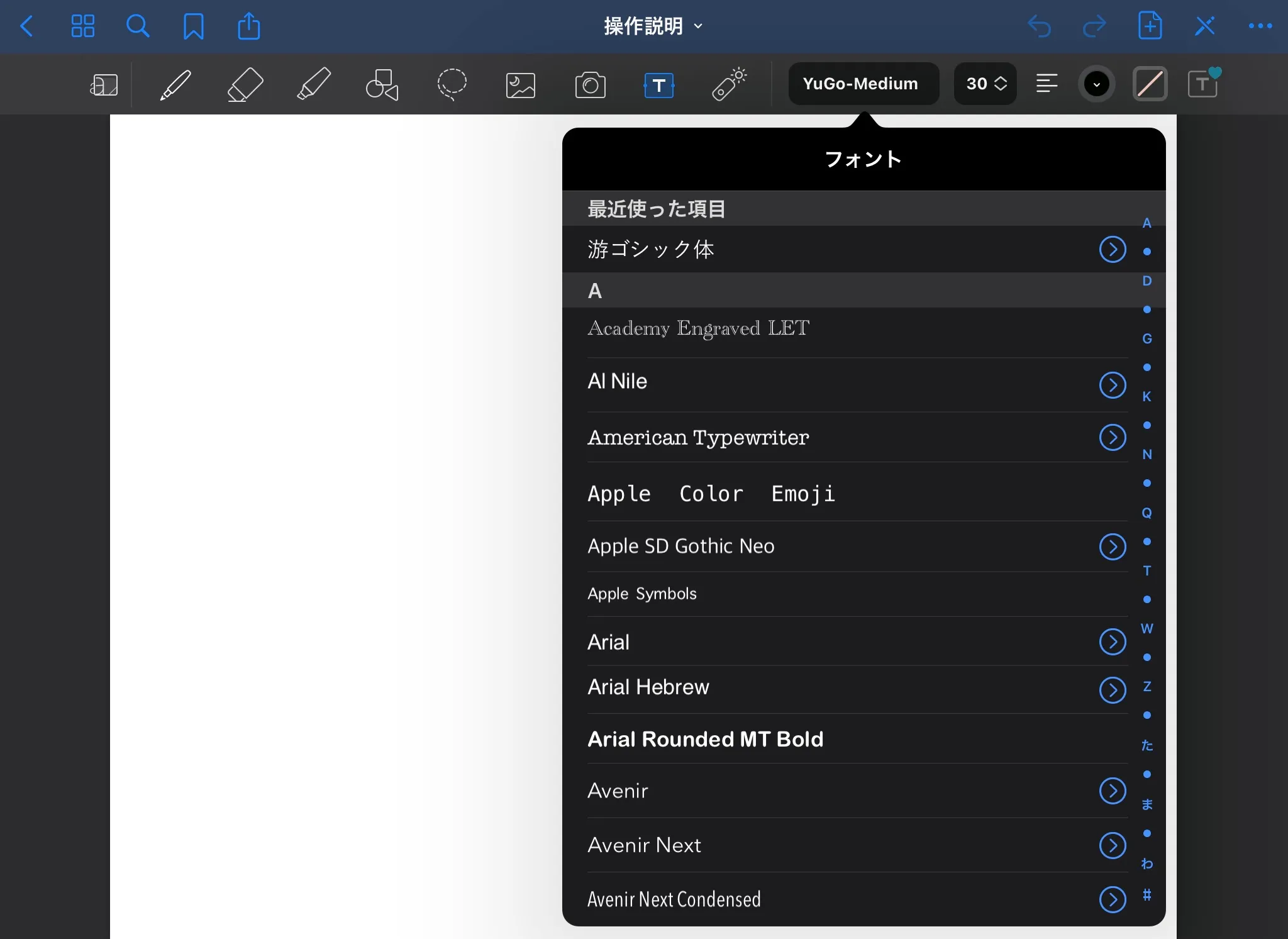Jump to letter N in font index
This screenshot has width=1288, height=939.
click(x=1146, y=454)
